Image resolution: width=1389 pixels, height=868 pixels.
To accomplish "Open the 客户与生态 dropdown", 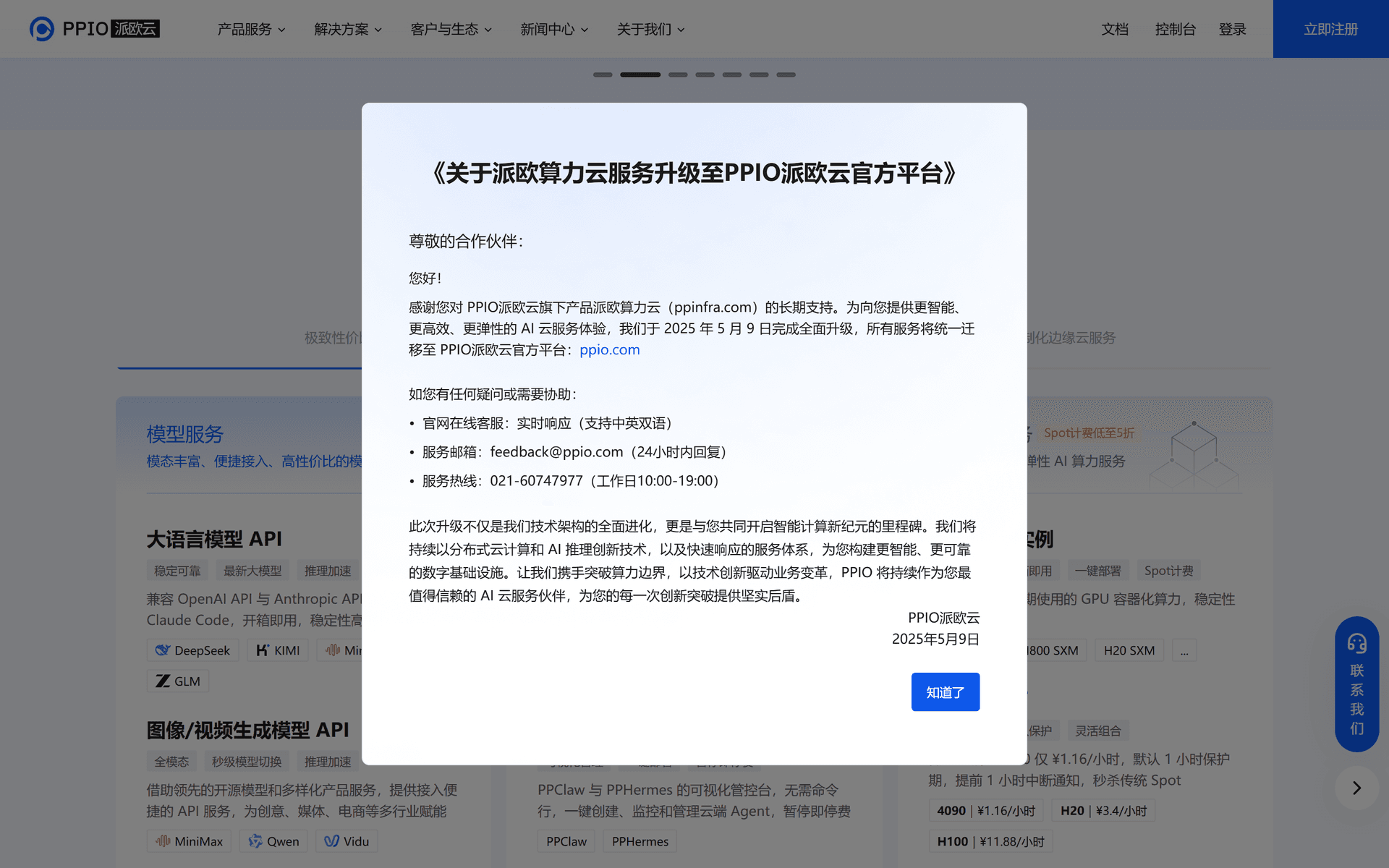I will pos(451,29).
